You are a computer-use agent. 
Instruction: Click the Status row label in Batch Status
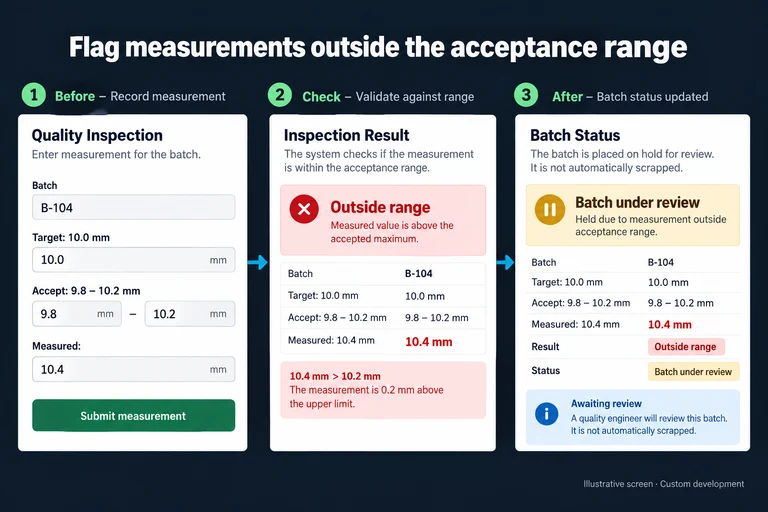(x=546, y=370)
